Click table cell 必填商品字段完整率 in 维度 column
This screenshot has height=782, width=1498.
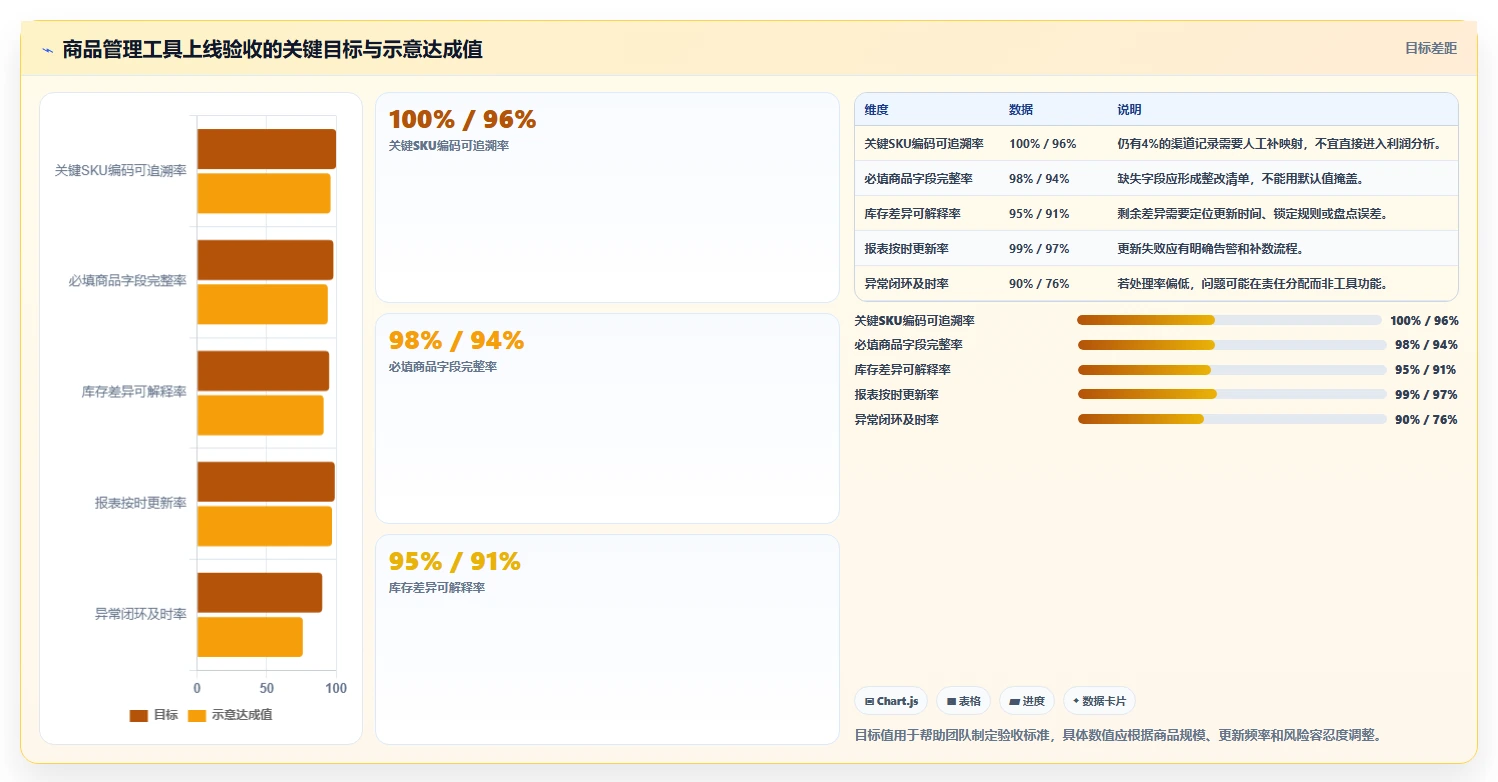pos(918,179)
